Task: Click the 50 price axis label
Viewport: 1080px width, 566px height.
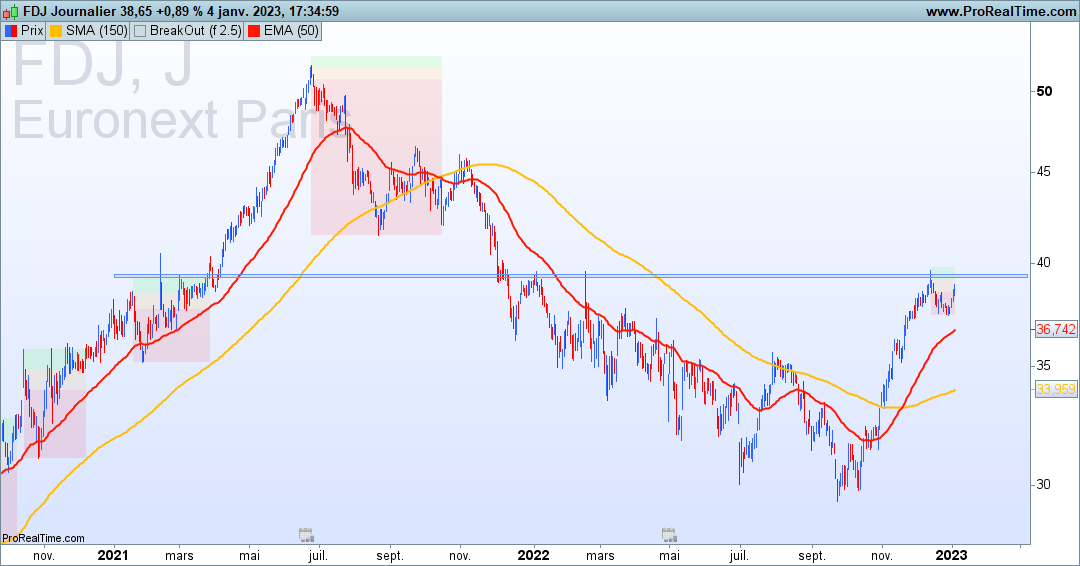Action: coord(1044,91)
